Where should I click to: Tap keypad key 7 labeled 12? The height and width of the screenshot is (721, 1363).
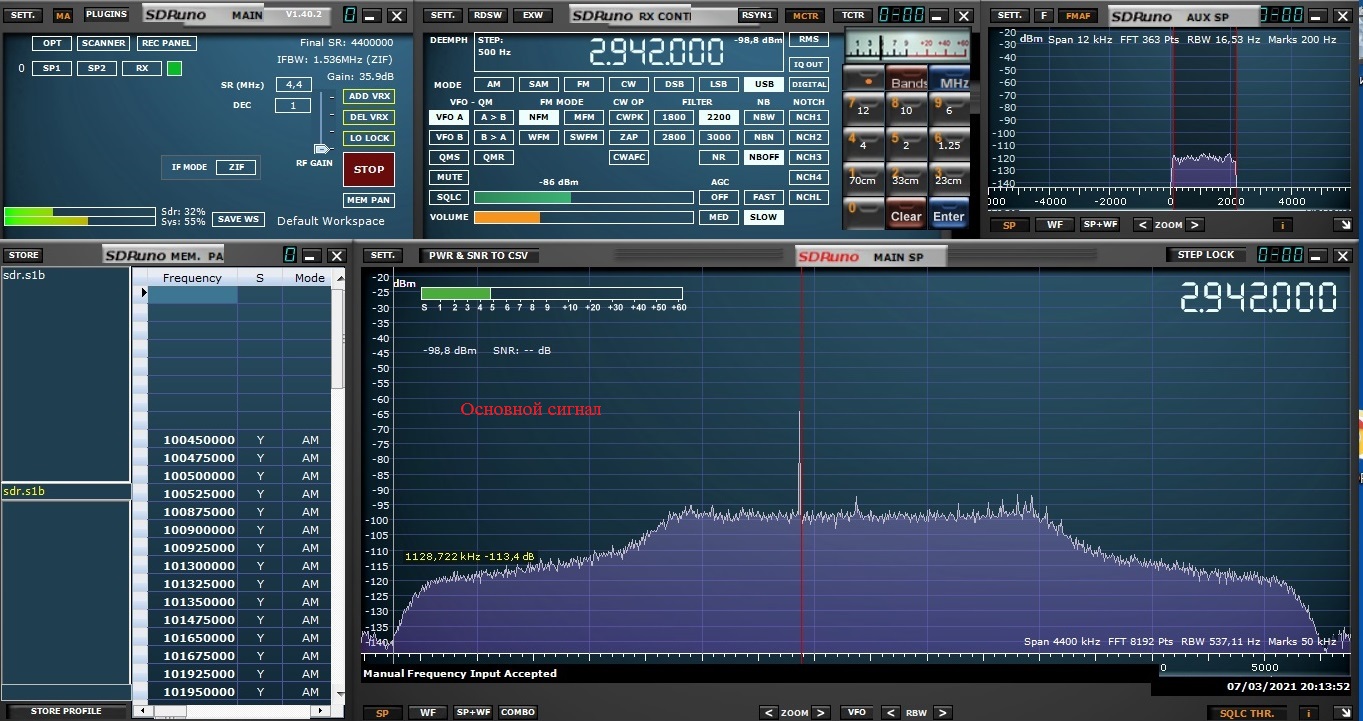(863, 109)
